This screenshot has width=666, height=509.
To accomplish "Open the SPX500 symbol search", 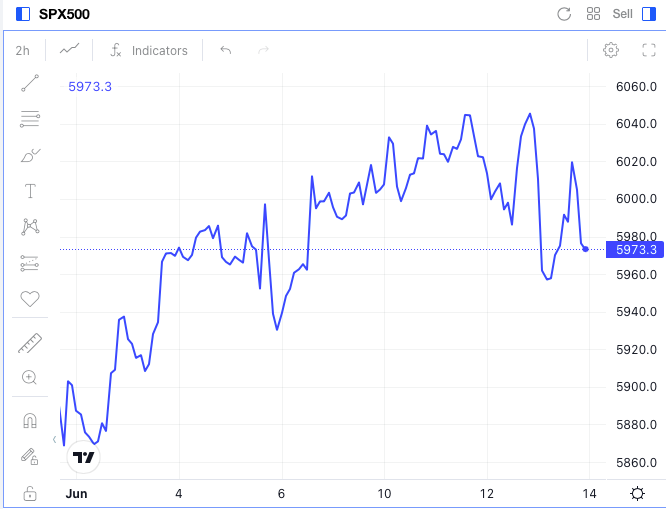I will pyautogui.click(x=64, y=14).
